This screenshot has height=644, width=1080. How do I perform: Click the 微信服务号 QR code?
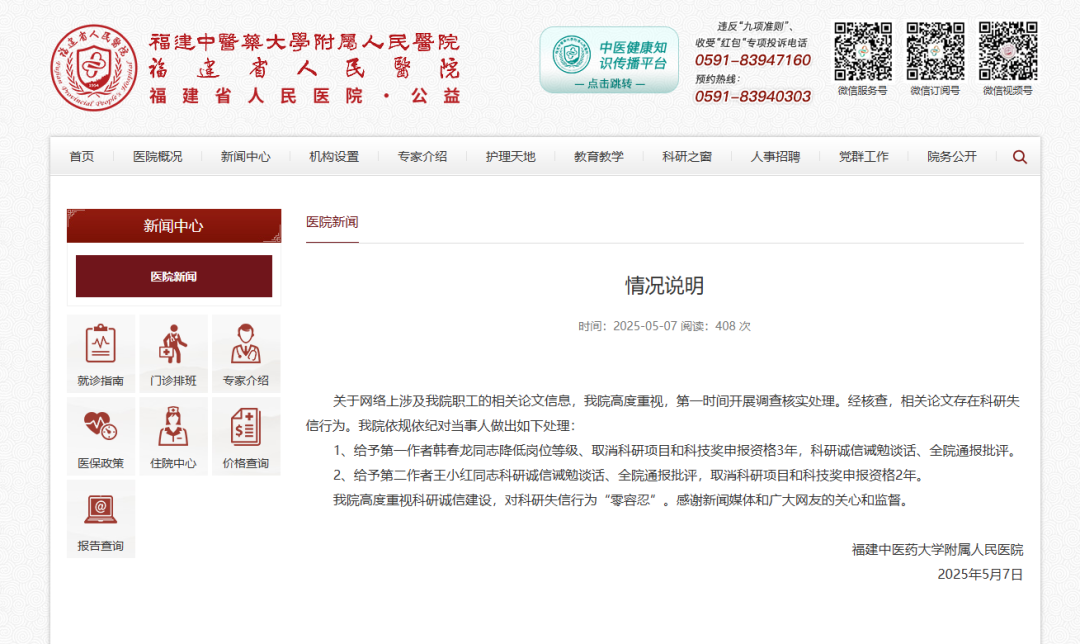point(862,52)
